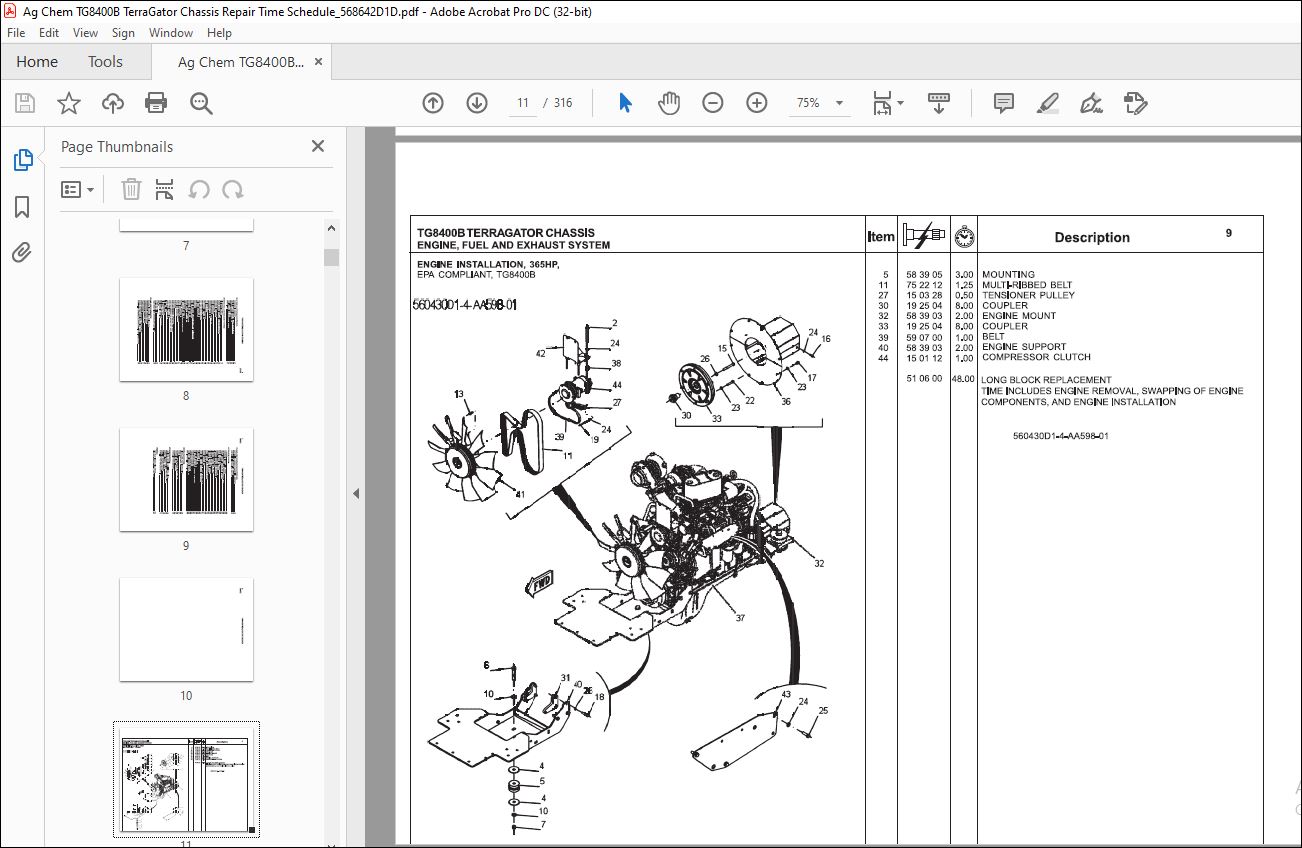Click 'TENSIONER PULLEY' description text
1302x848 pixels.
1028,295
